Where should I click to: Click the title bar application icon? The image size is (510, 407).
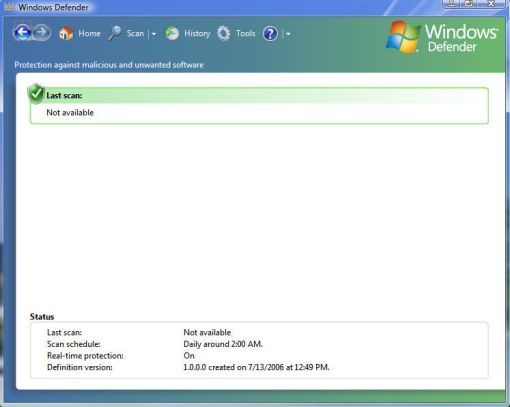(9, 7)
